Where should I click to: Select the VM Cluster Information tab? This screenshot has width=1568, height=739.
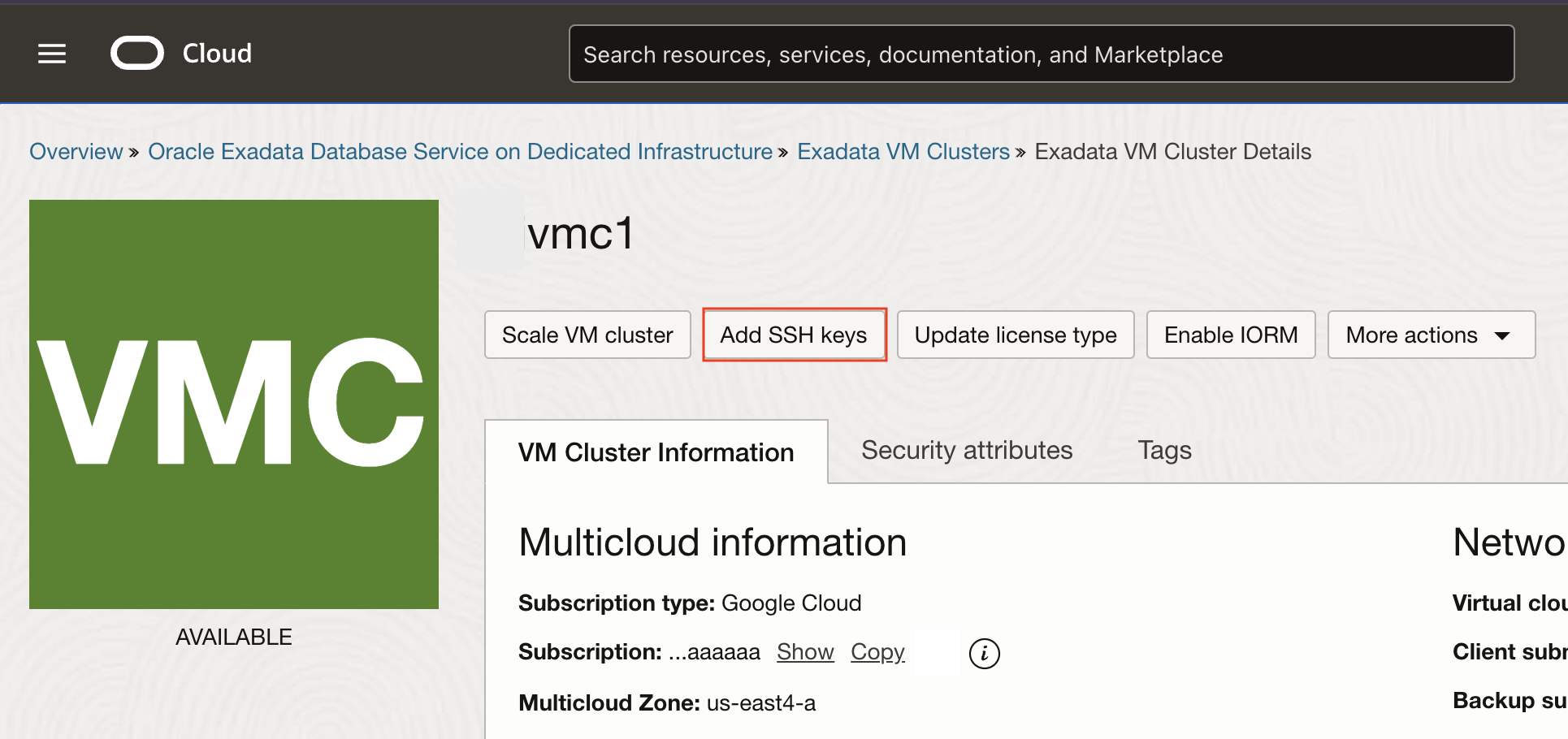point(656,452)
